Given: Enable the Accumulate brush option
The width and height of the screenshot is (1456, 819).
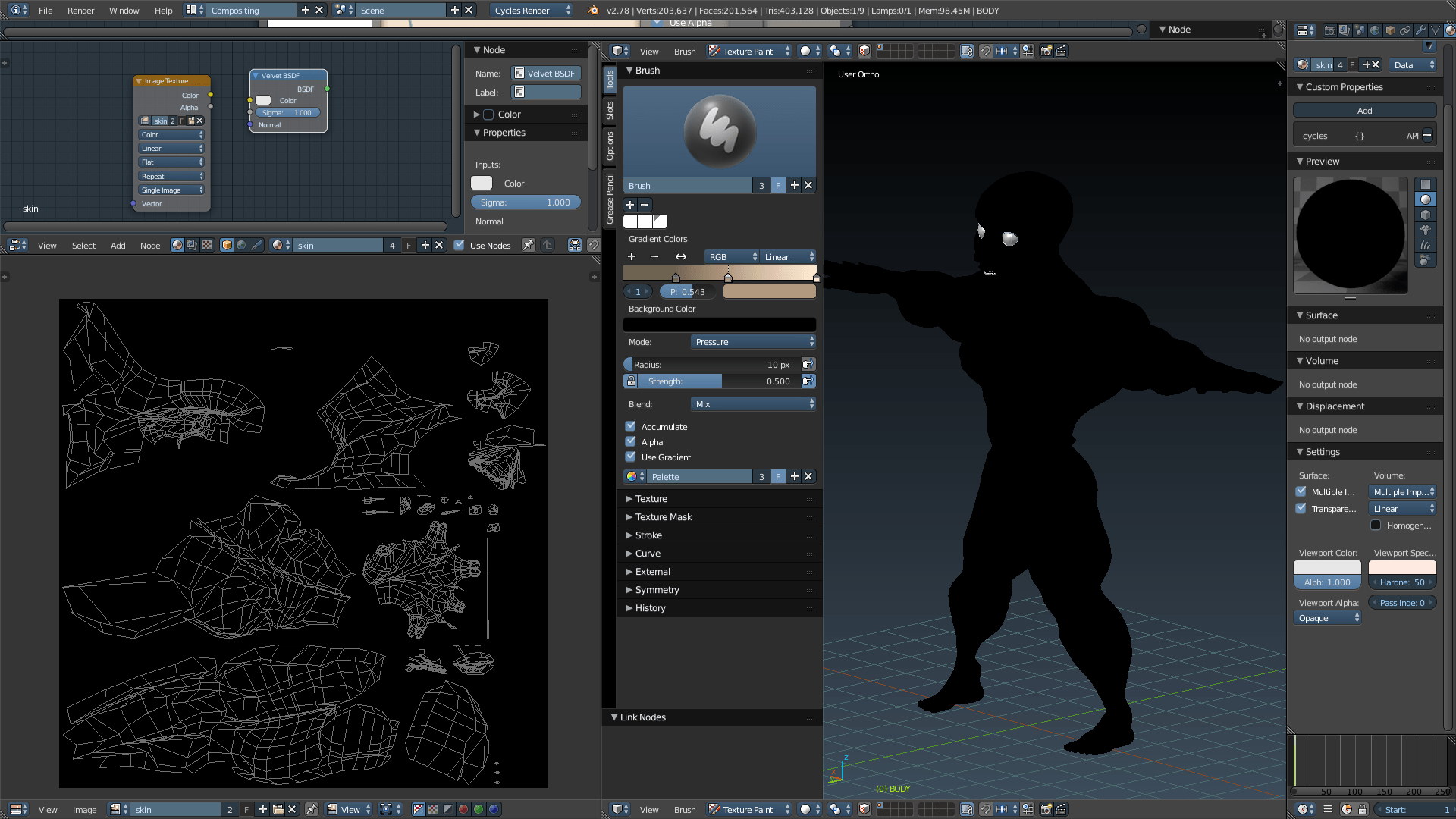Looking at the screenshot, I should 631,426.
